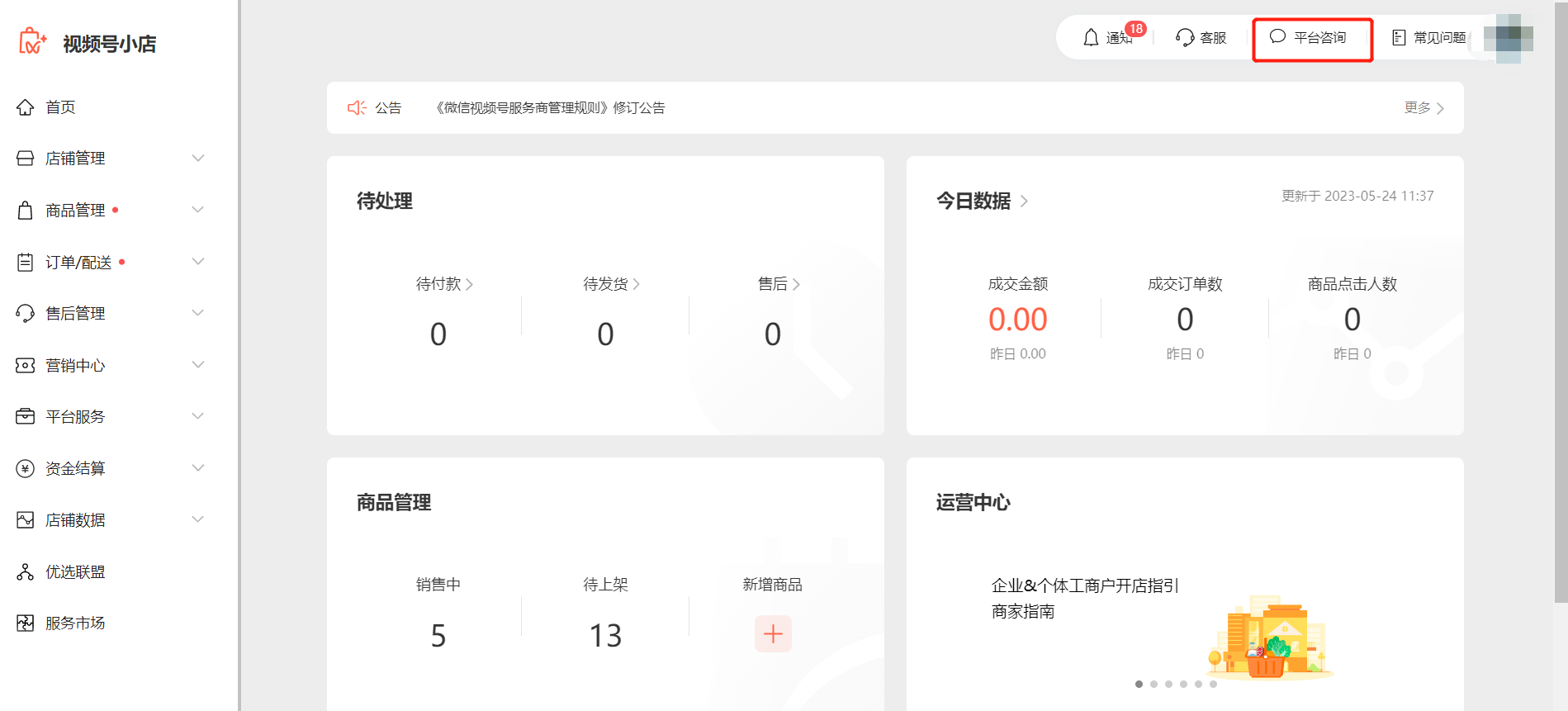Select second carousel dot in 运营中心
The height and width of the screenshot is (711, 1568).
click(1154, 684)
